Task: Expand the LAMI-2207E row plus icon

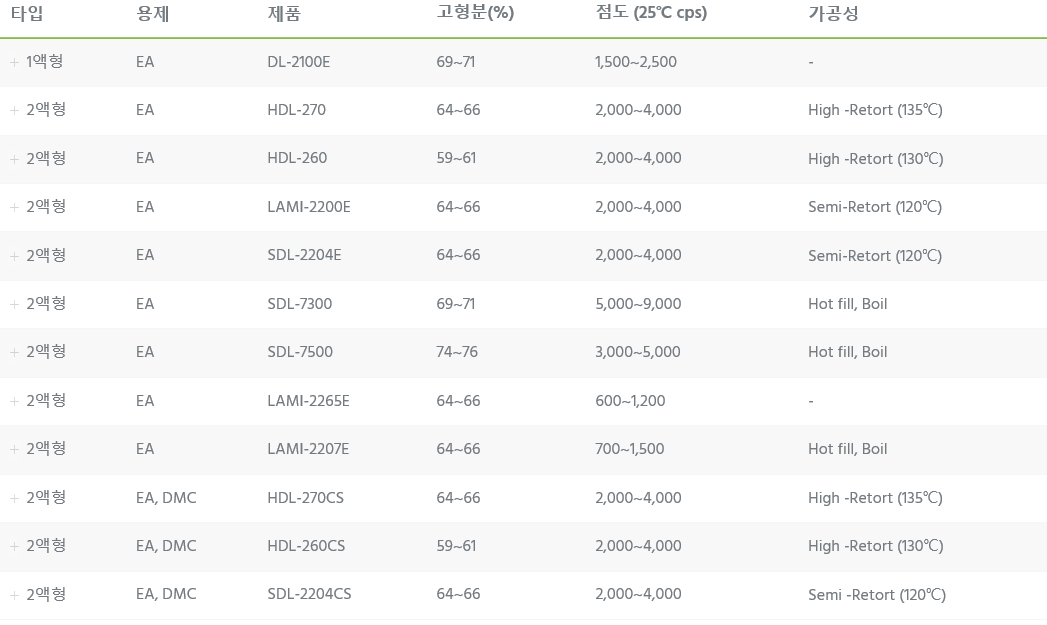Action: 14,449
